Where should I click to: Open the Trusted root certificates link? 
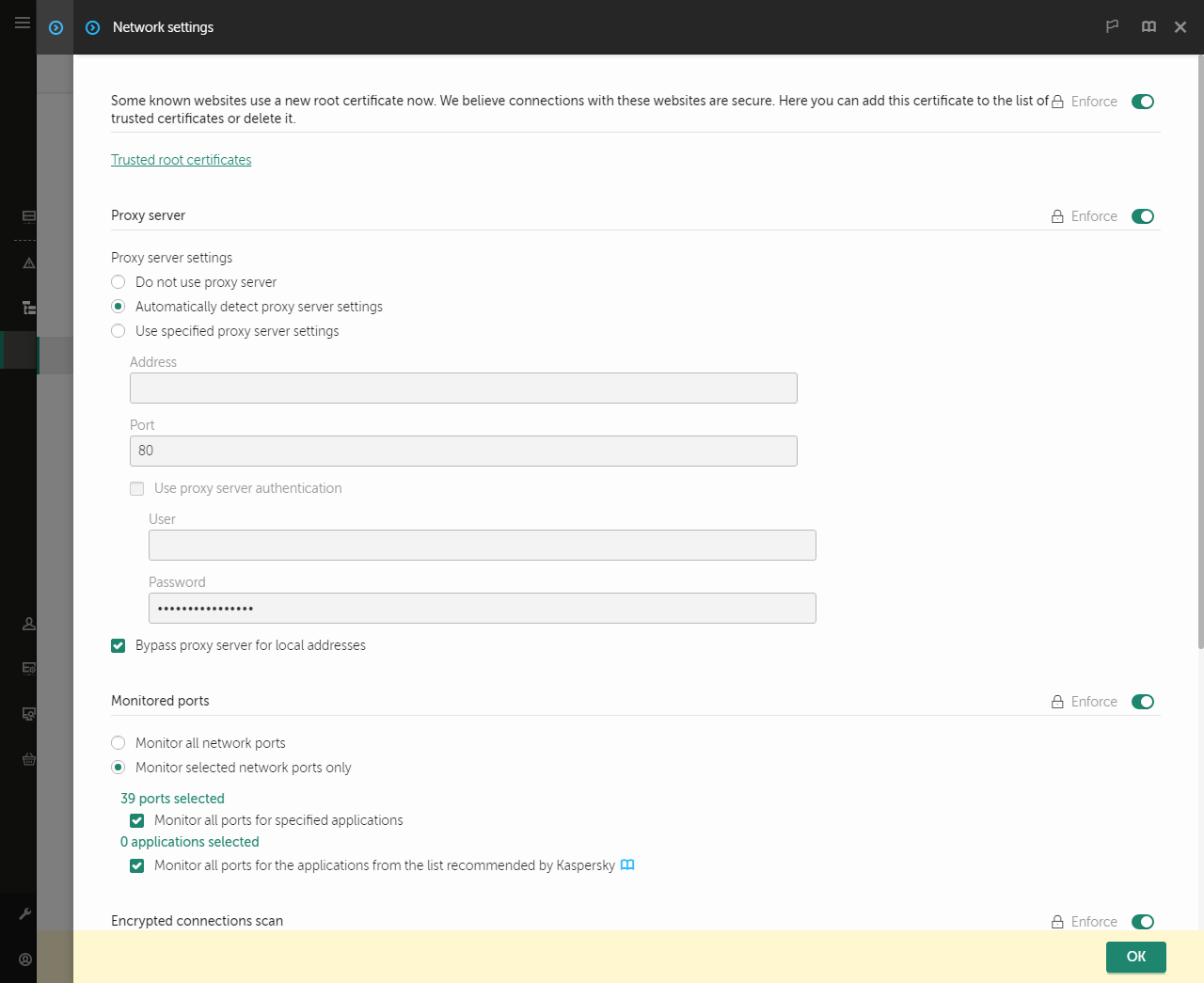click(181, 159)
